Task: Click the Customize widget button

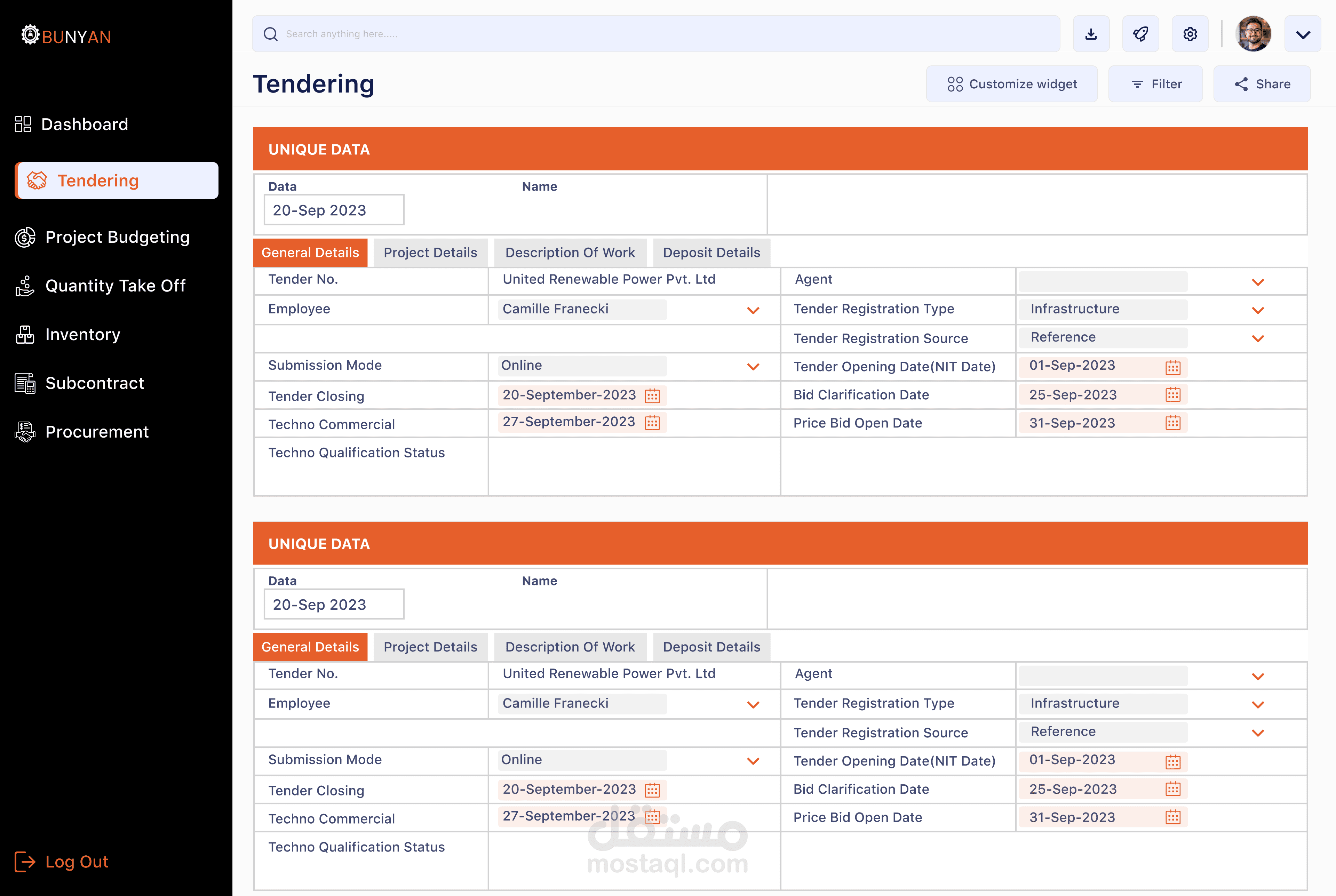Action: point(1011,84)
